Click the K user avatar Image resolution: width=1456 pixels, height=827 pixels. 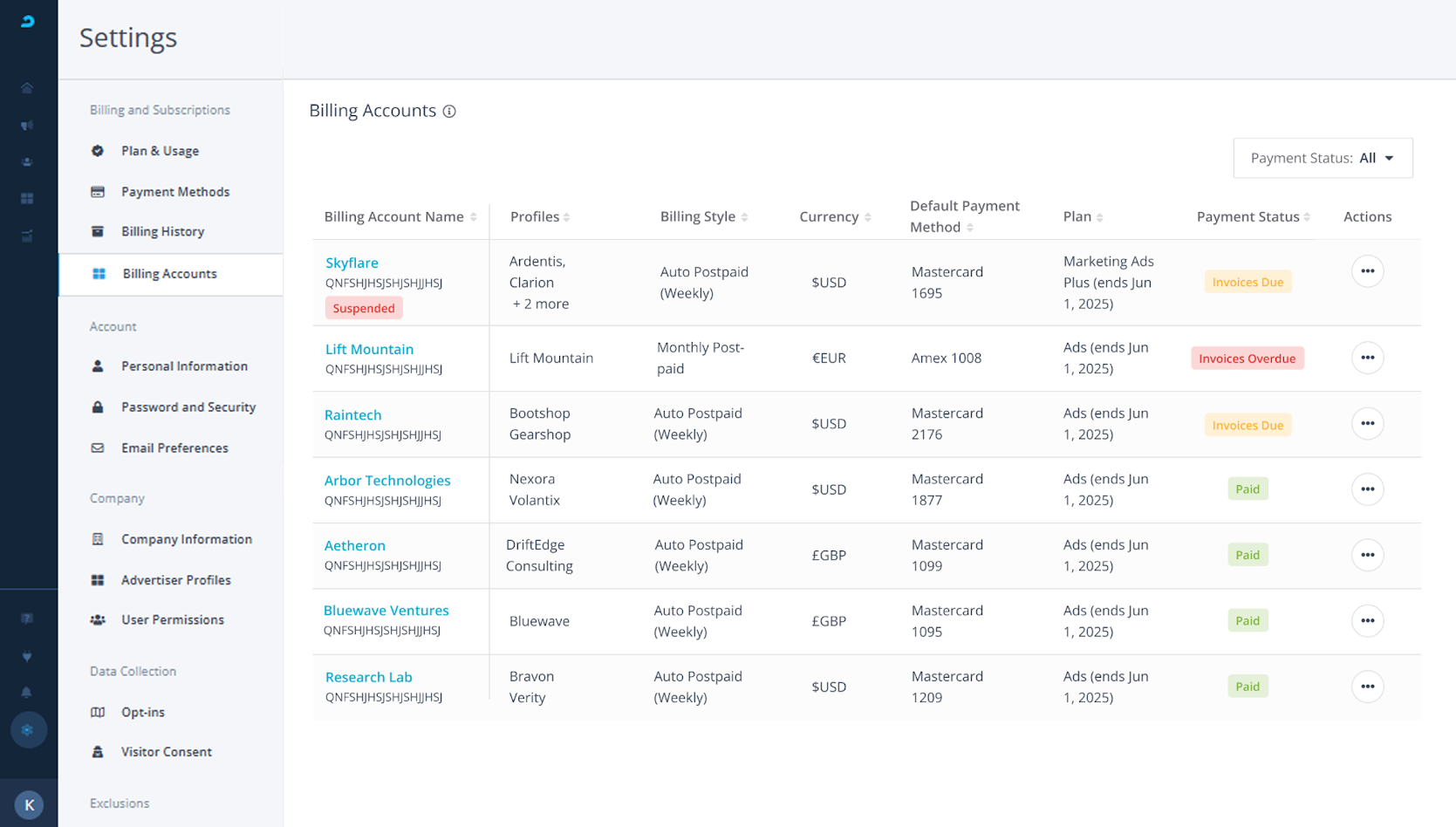click(x=29, y=805)
